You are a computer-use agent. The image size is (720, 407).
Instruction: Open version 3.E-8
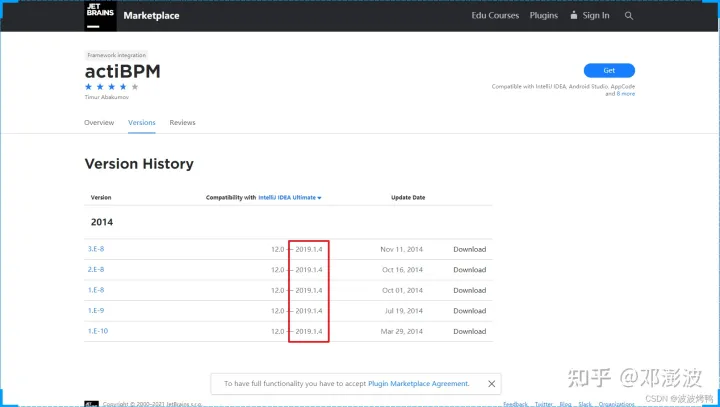[x=96, y=249]
